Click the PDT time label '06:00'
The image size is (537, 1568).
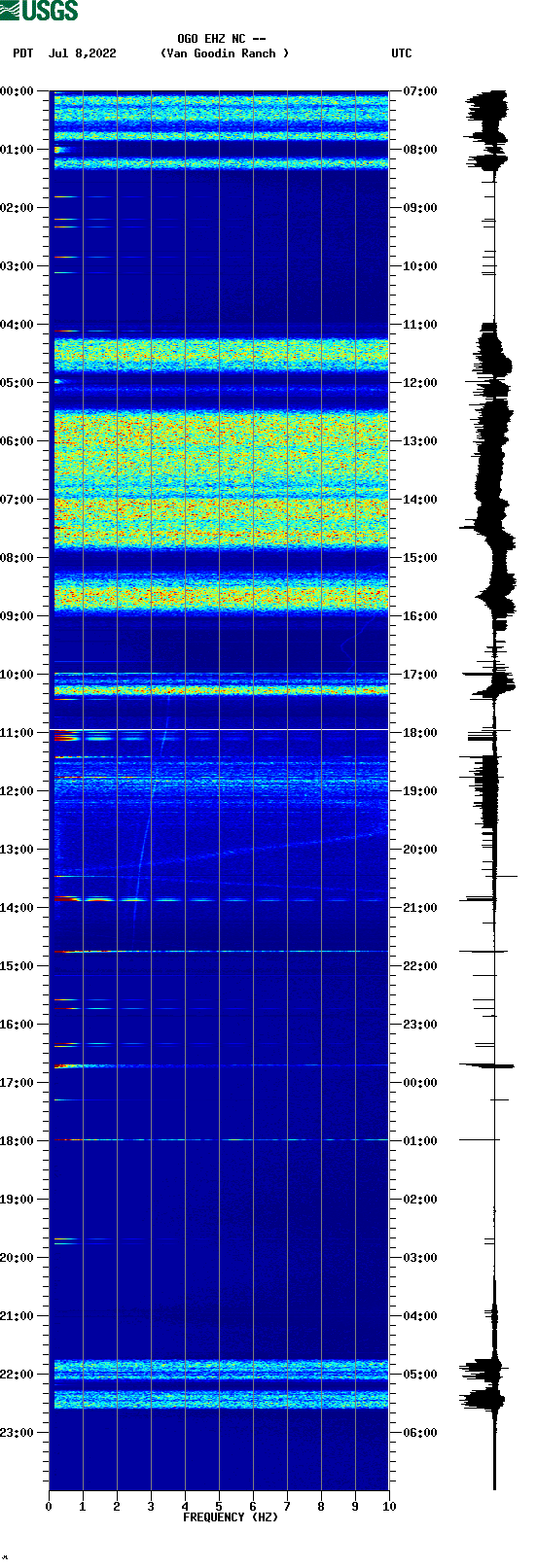[17, 441]
